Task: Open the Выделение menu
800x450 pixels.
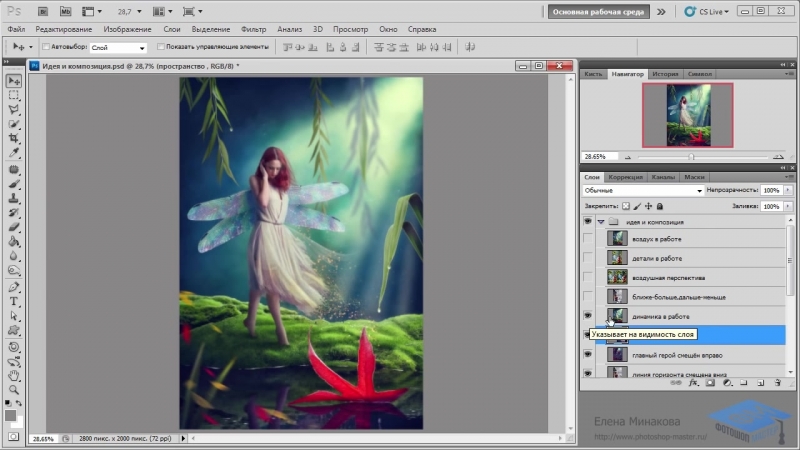Action: point(211,29)
